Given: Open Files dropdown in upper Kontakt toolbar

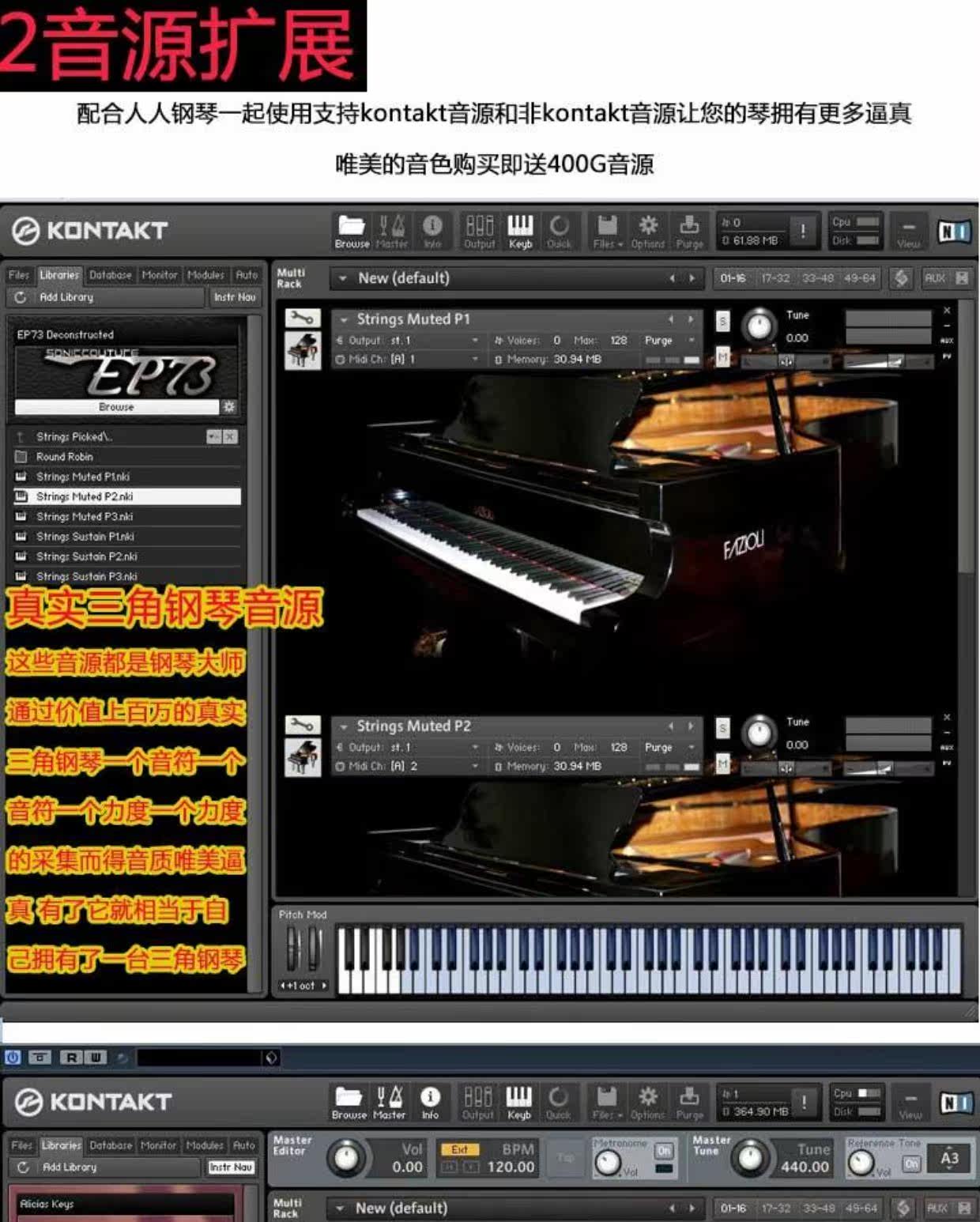Looking at the screenshot, I should tap(607, 232).
